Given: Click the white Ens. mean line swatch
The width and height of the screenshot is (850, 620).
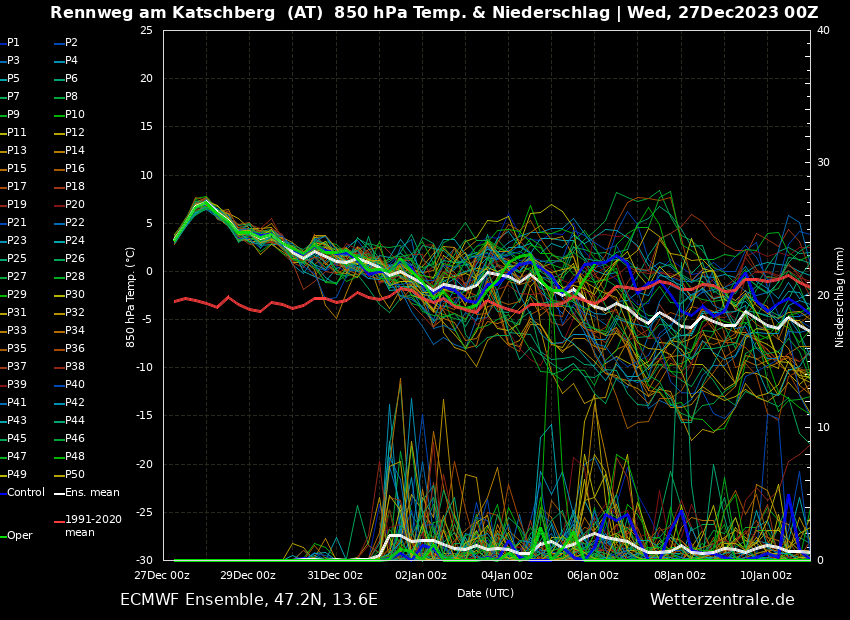Looking at the screenshot, I should pos(59,493).
